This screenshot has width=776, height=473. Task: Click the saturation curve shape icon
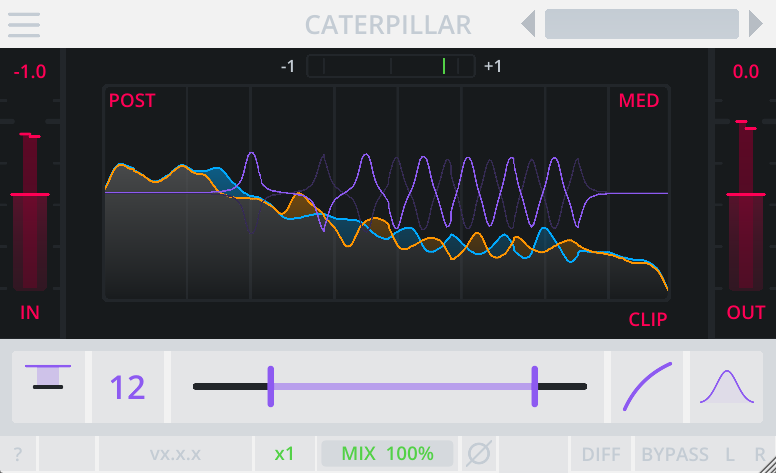click(647, 386)
